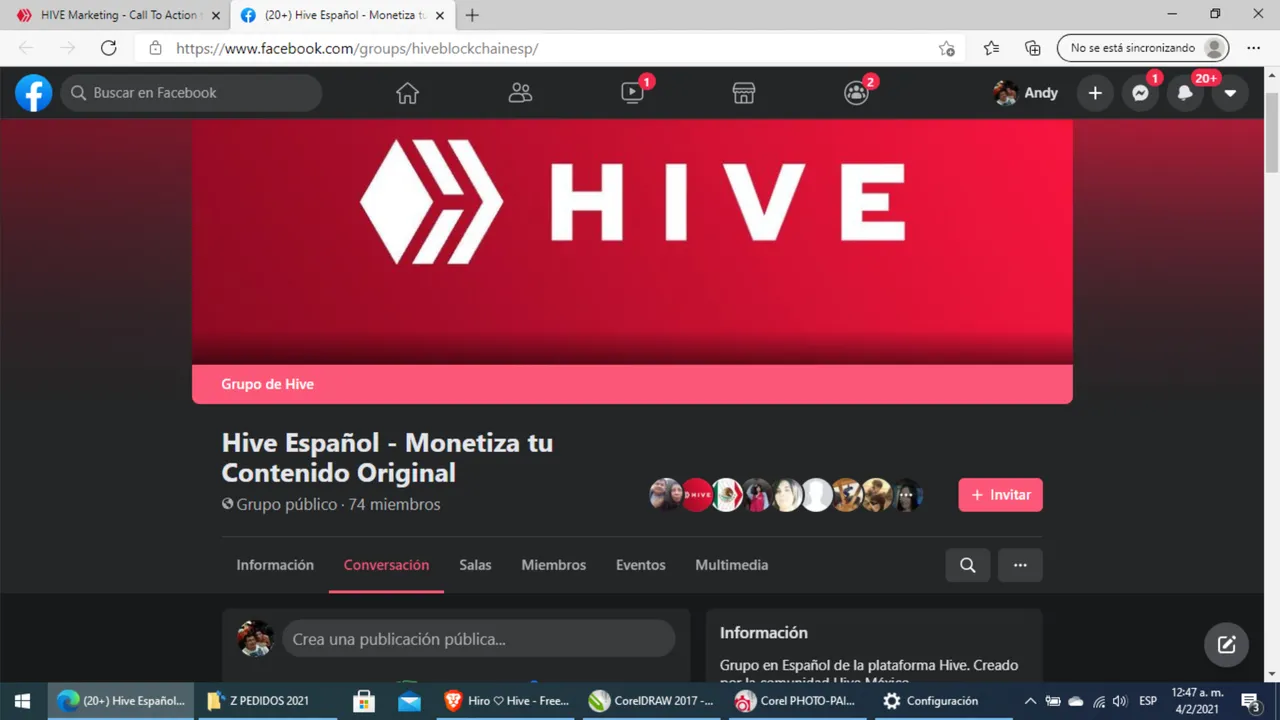The height and width of the screenshot is (720, 1280).
Task: Close the Hive Español browser tab
Action: 440,15
